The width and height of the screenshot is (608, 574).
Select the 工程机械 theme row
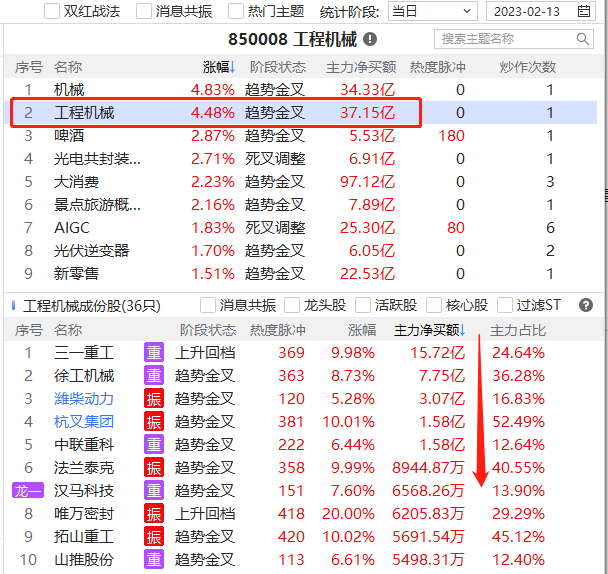coord(301,112)
